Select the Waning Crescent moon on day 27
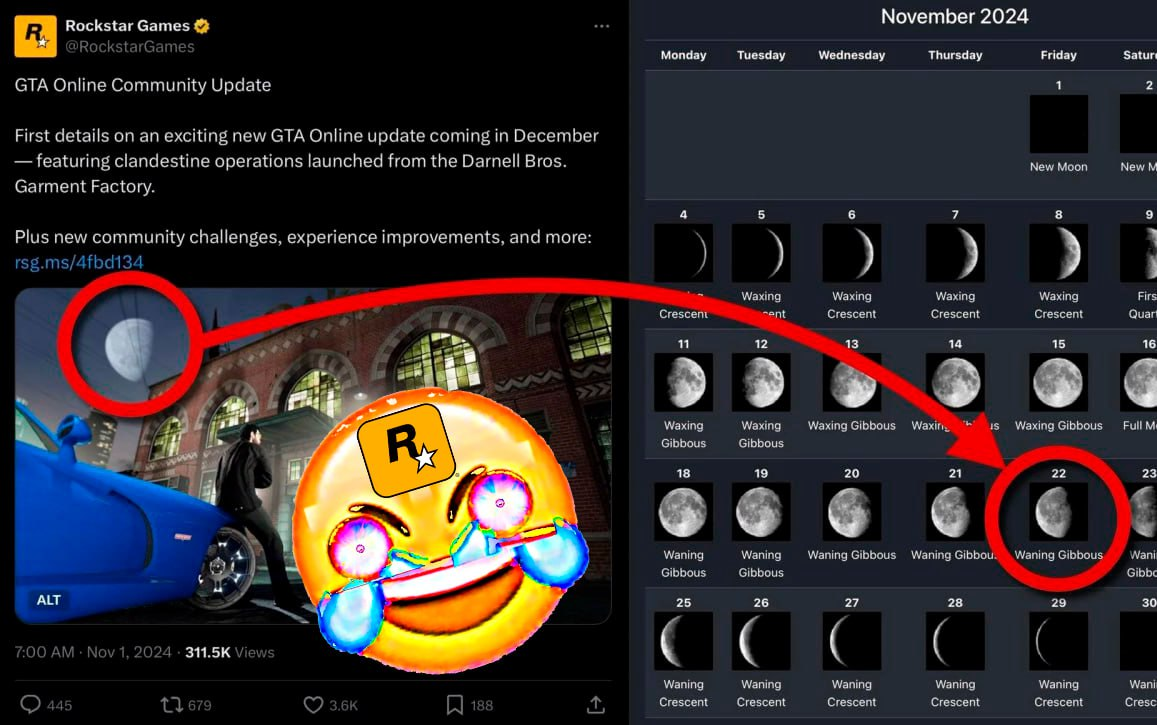The width and height of the screenshot is (1157, 725). [x=852, y=641]
